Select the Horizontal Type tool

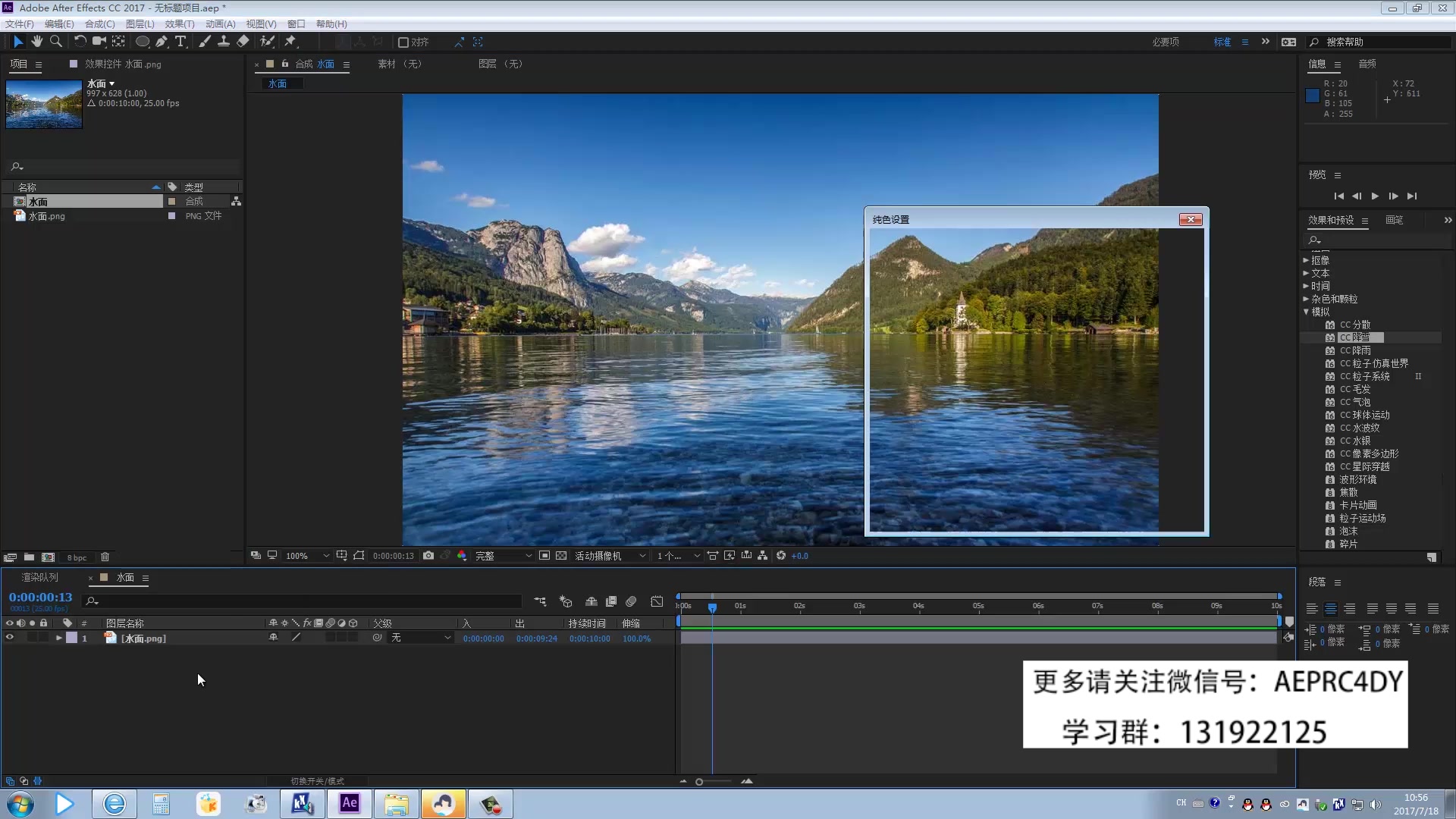pyautogui.click(x=180, y=42)
